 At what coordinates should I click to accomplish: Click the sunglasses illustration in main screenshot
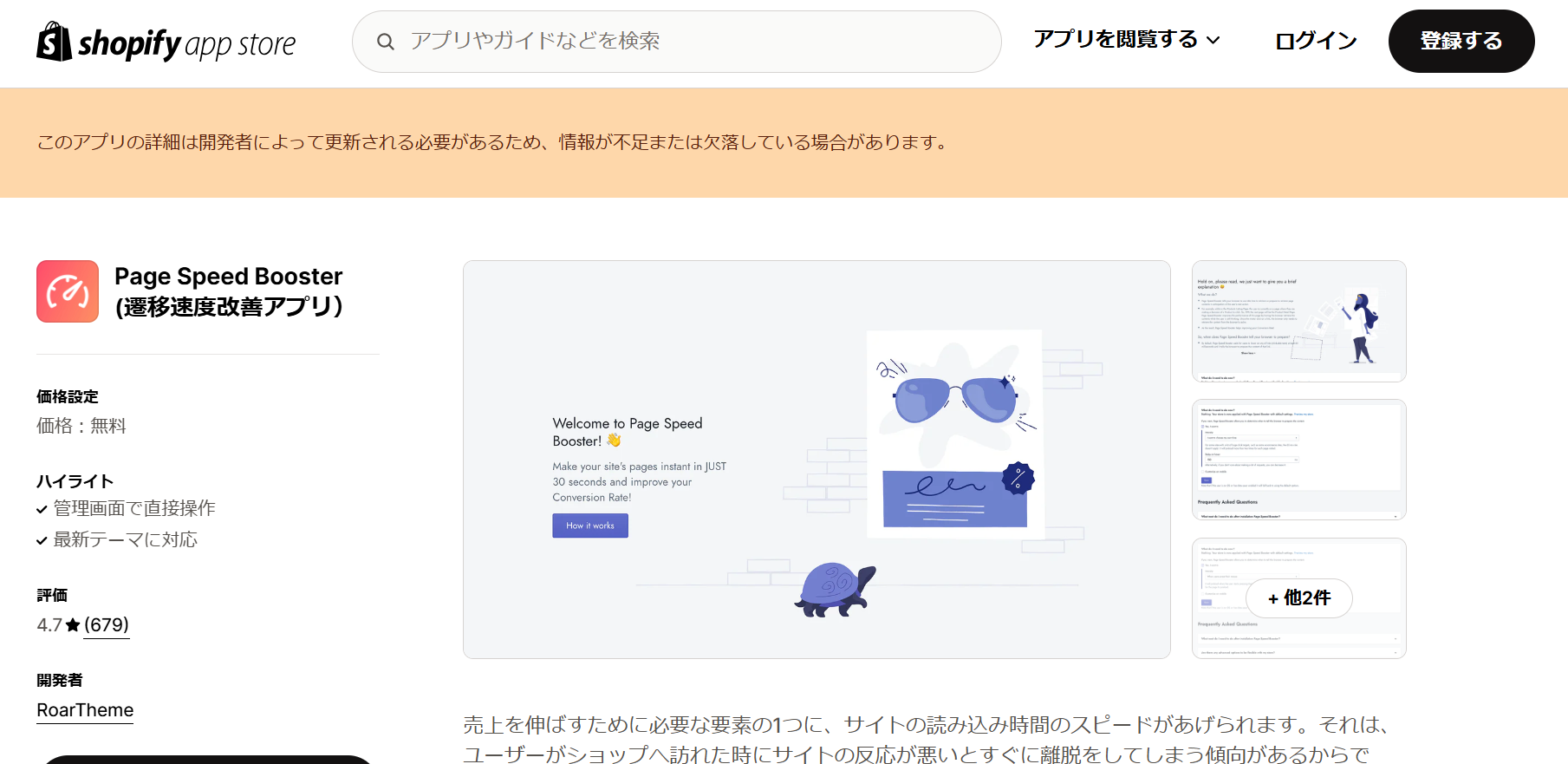(954, 399)
